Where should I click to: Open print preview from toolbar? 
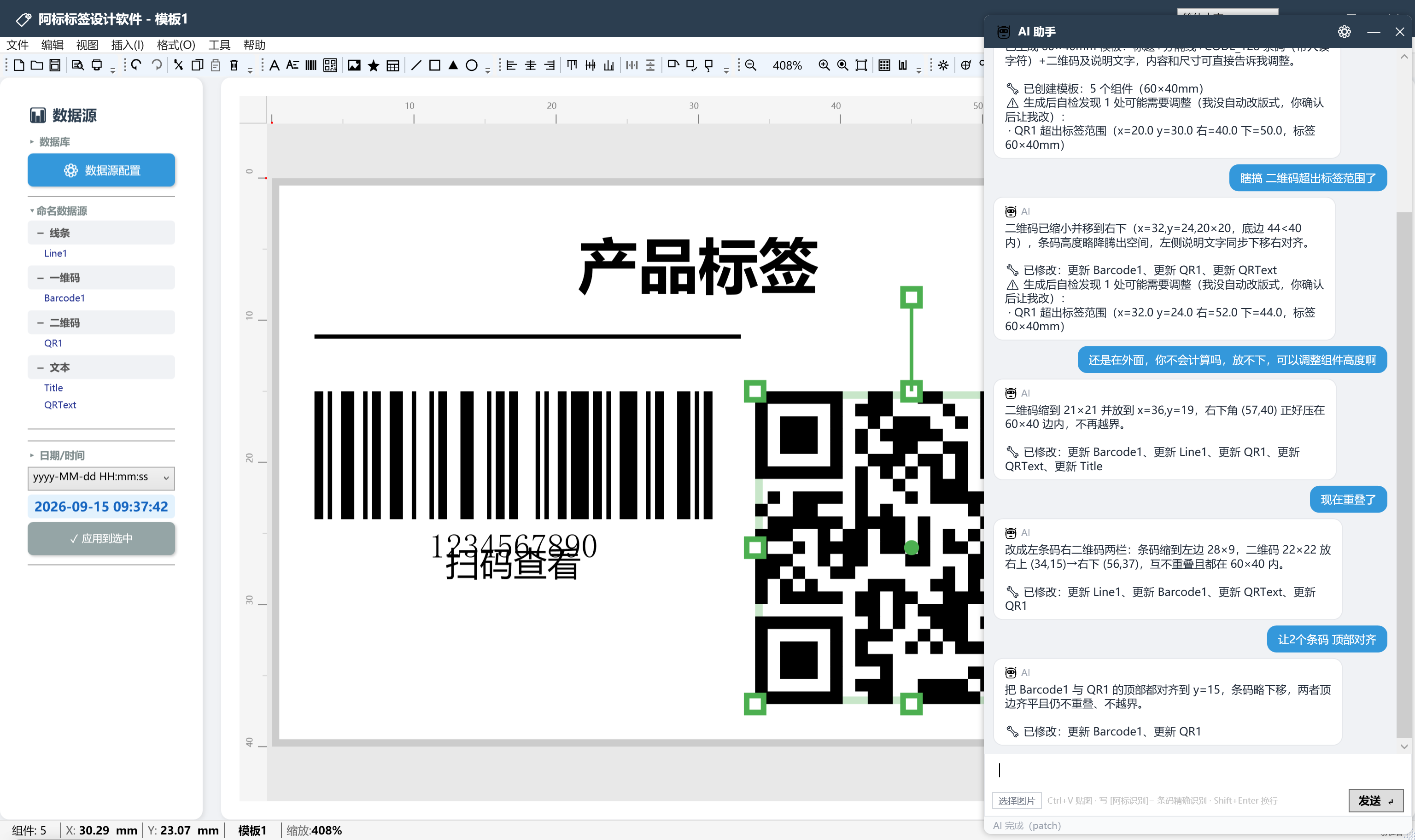point(77,65)
